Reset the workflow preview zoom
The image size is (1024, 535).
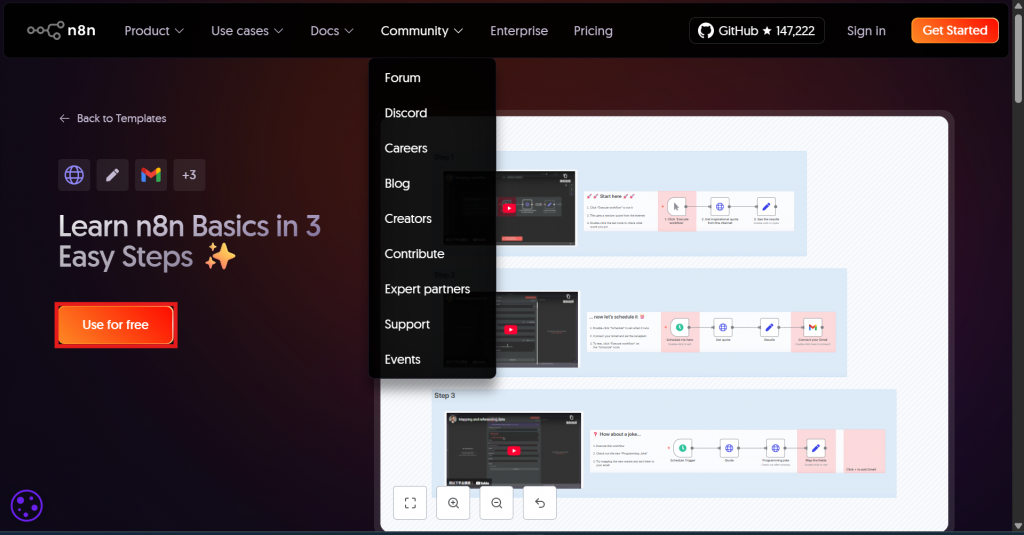pyautogui.click(x=539, y=503)
